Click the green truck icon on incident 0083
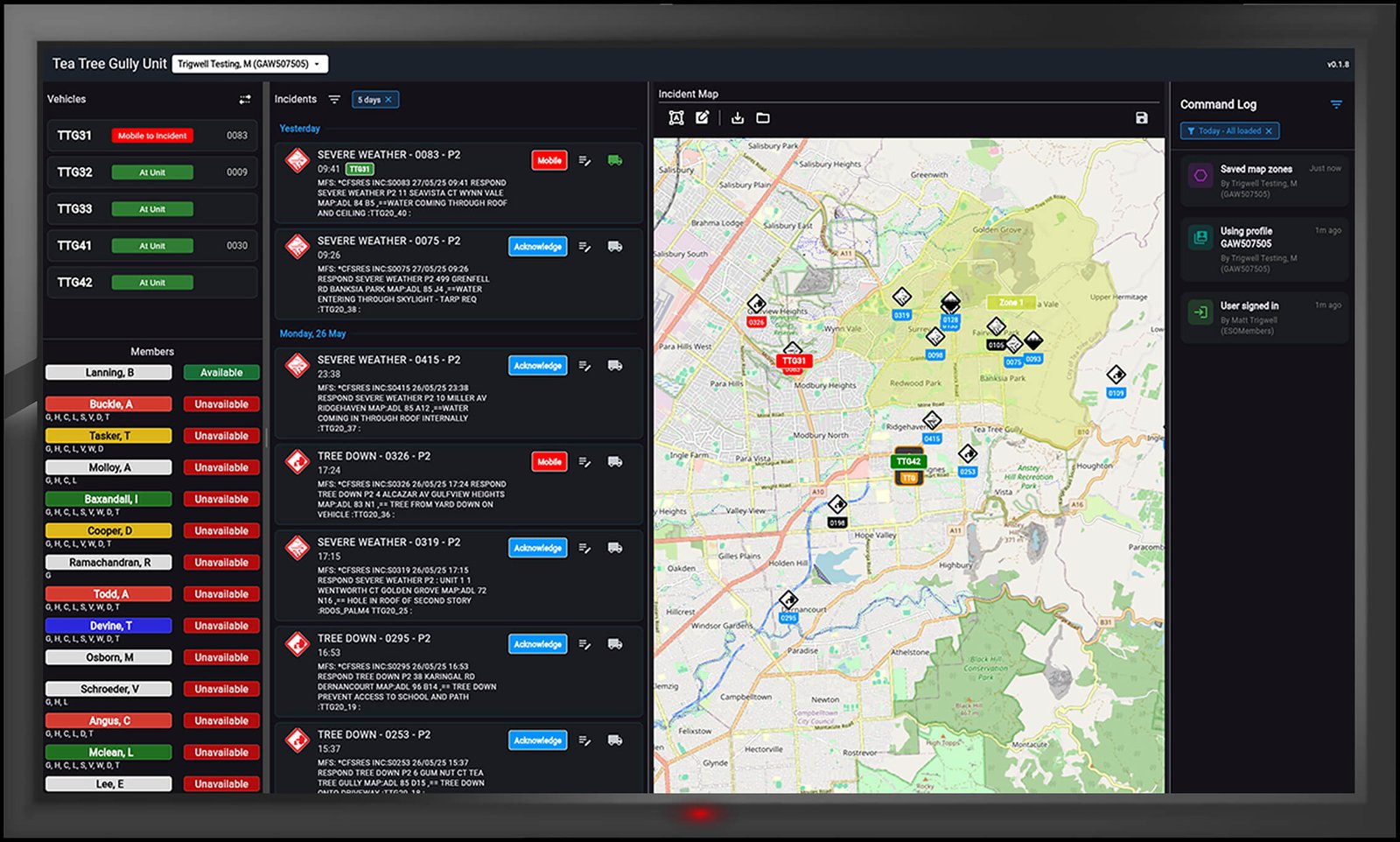Screen dimensions: 1400x842 (x=615, y=160)
